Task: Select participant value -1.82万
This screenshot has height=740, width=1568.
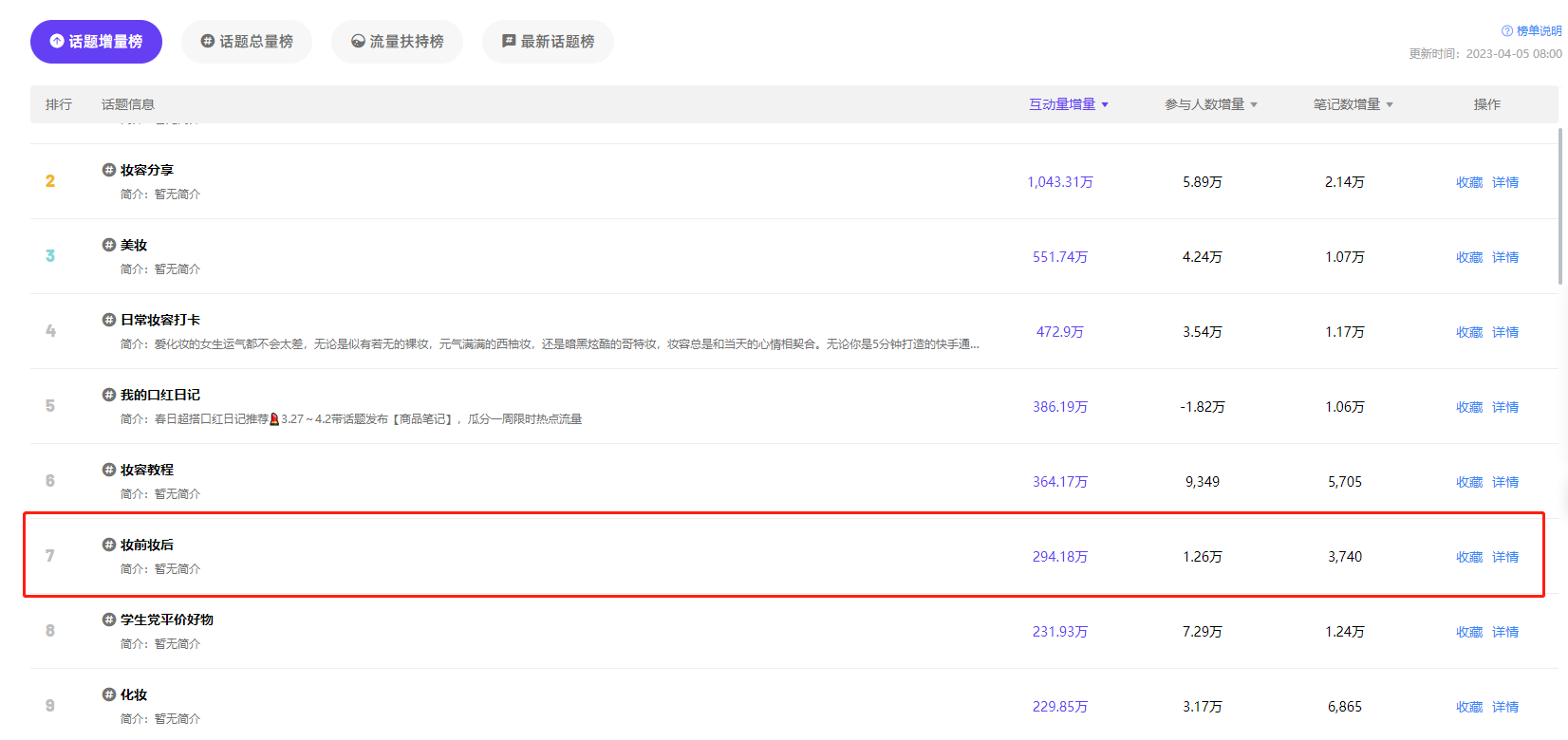Action: click(x=1203, y=407)
